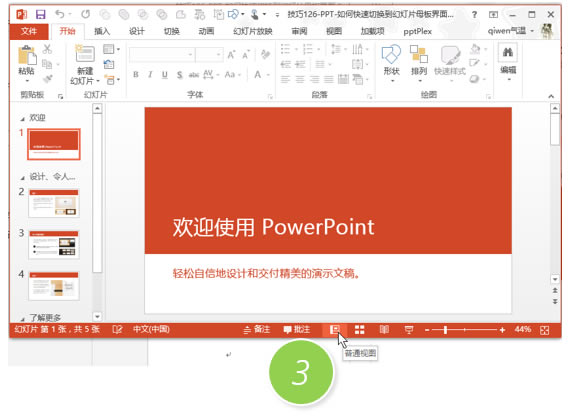Toggle the Notes (备注) pane
The image size is (568, 417).
pyautogui.click(x=257, y=329)
